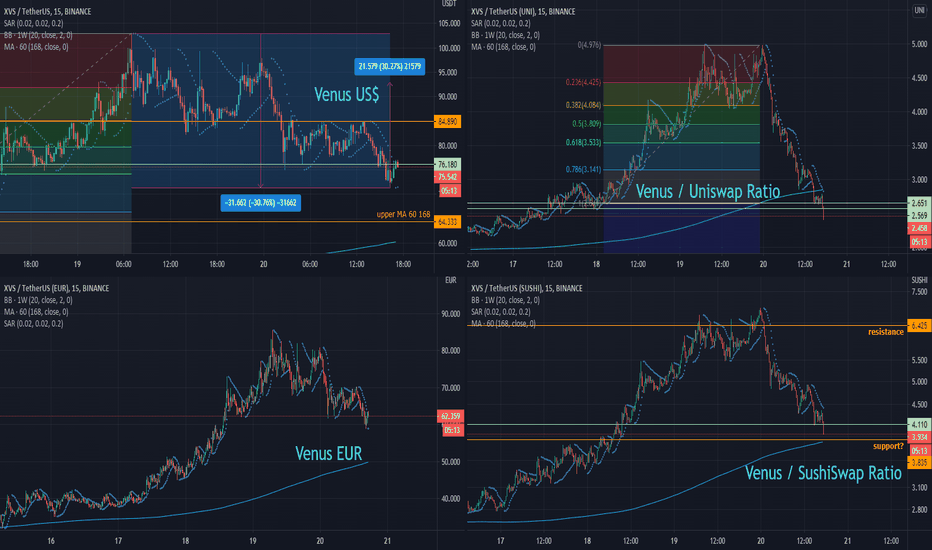Click the XVS / TetherUS, 15, BINANCE chart title
Image resolution: width=932 pixels, height=550 pixels.
coord(48,11)
